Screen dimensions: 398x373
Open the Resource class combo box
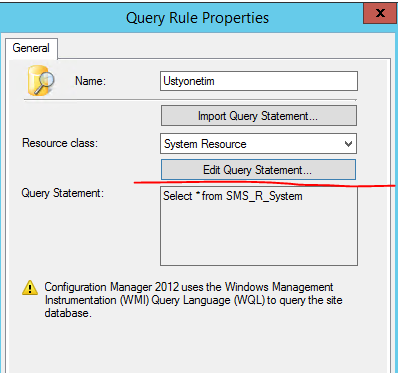(x=258, y=144)
